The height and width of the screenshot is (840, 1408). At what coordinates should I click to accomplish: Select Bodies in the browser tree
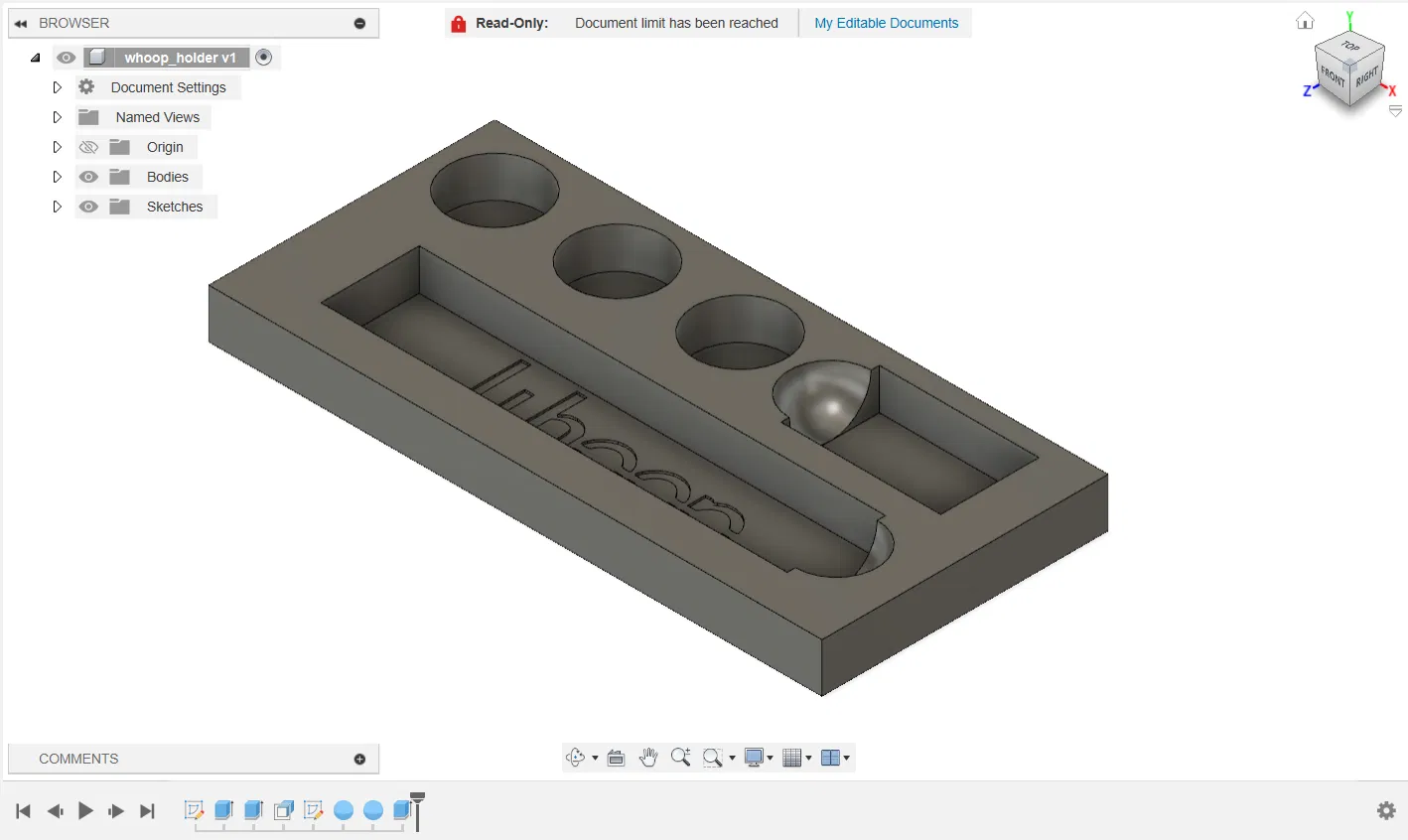[168, 177]
